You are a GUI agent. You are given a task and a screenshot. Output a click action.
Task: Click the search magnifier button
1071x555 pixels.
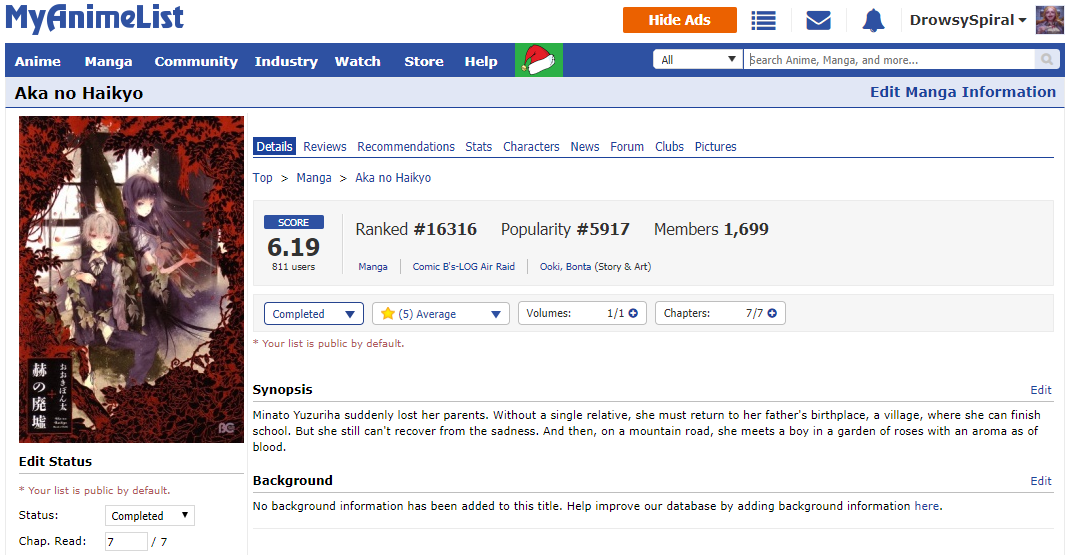pos(1046,59)
